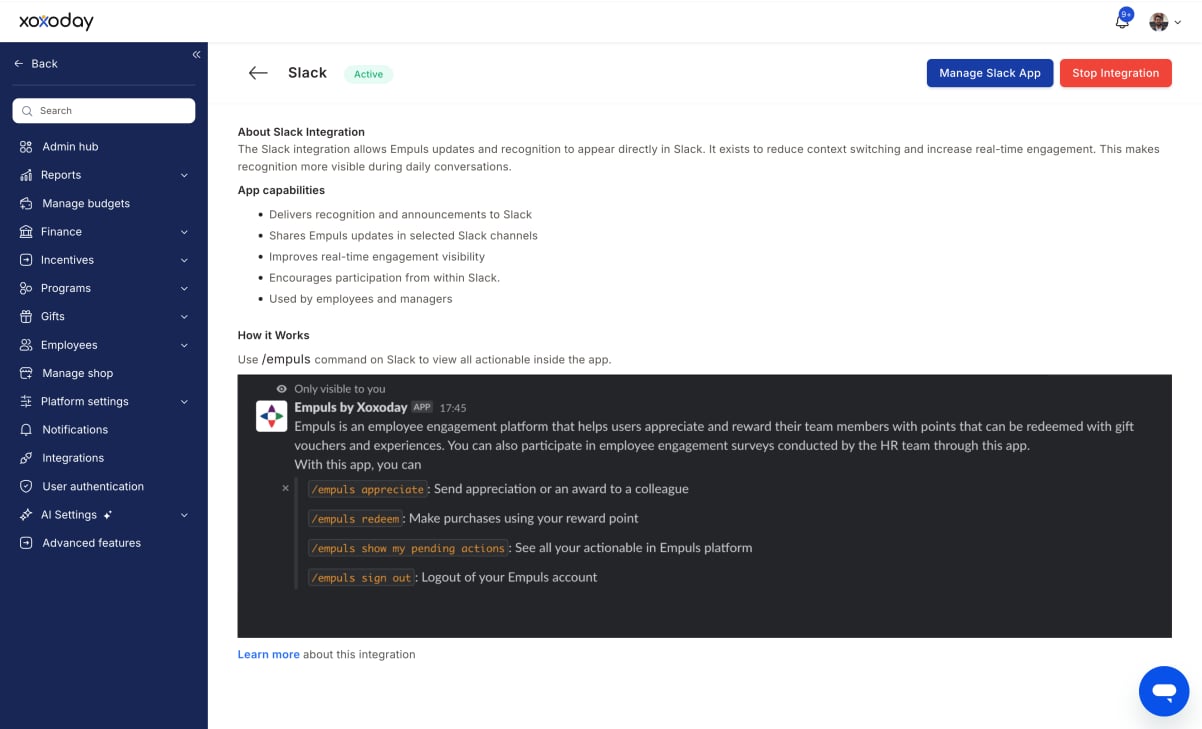Viewport: 1202px width, 729px height.
Task: Expand the Programs menu chevron
Action: click(x=184, y=288)
